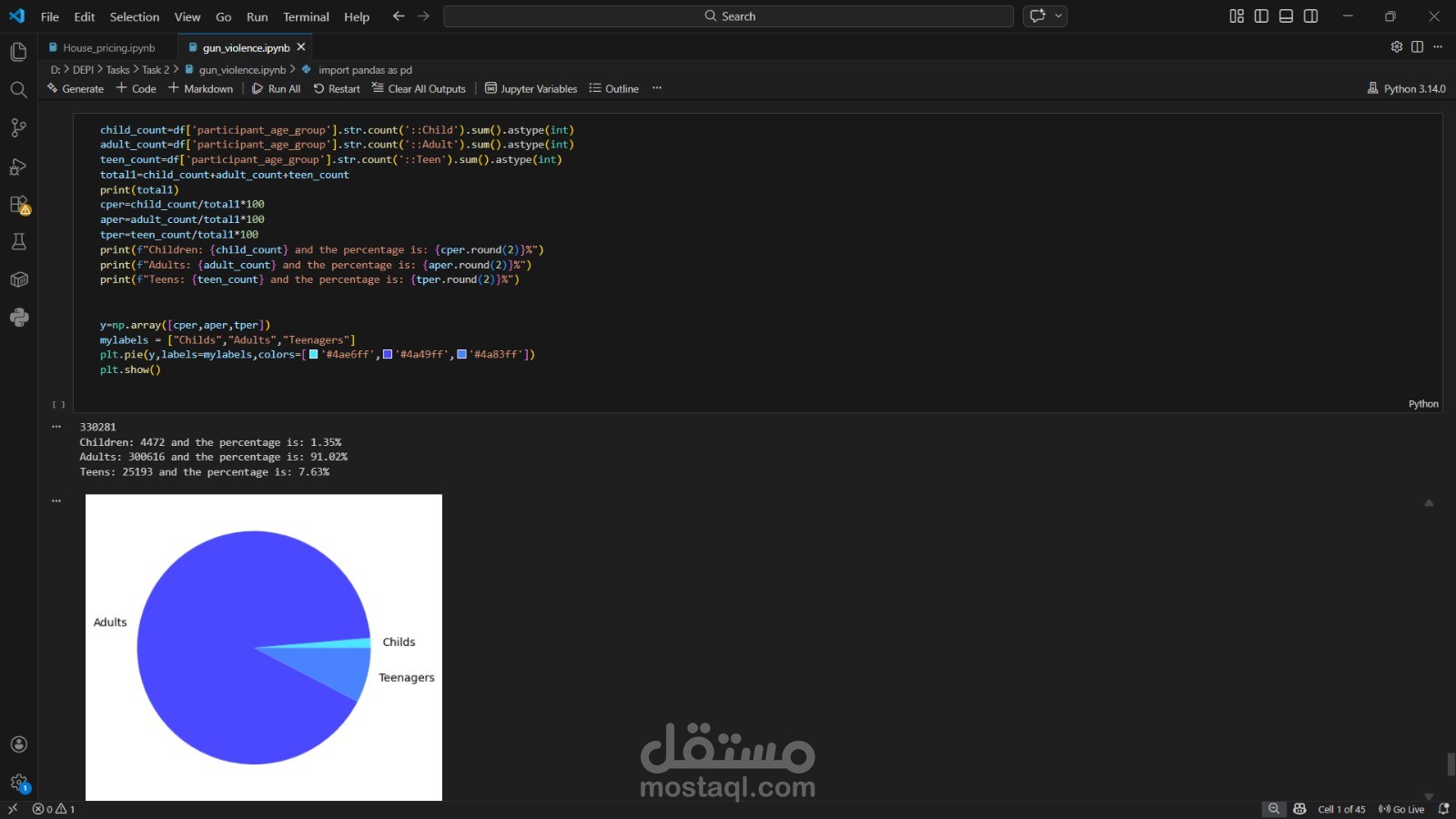Click the zoom magnifier in status bar
The width and height of the screenshot is (1456, 819).
(1274, 809)
